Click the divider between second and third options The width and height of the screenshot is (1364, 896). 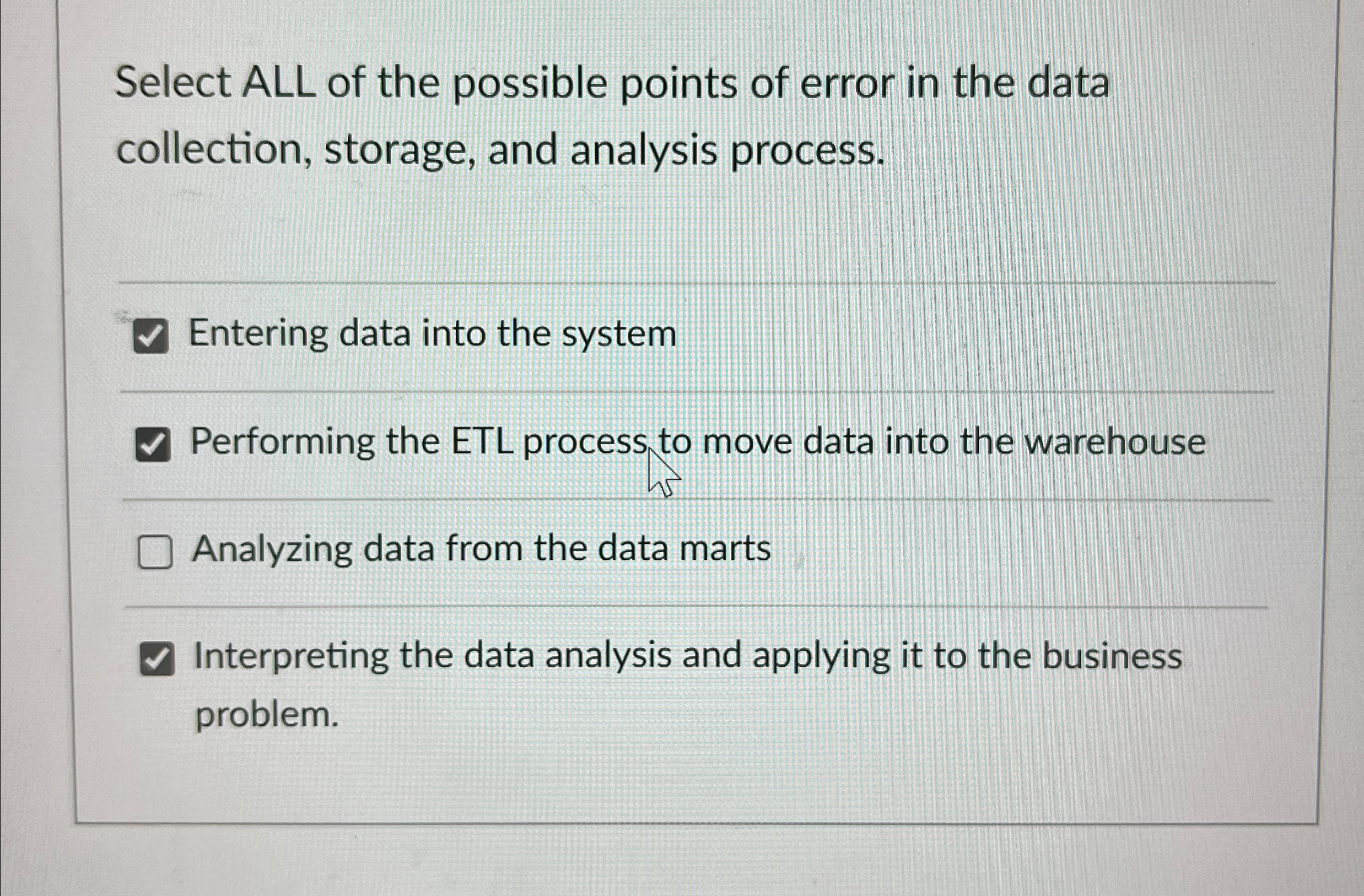point(688,500)
